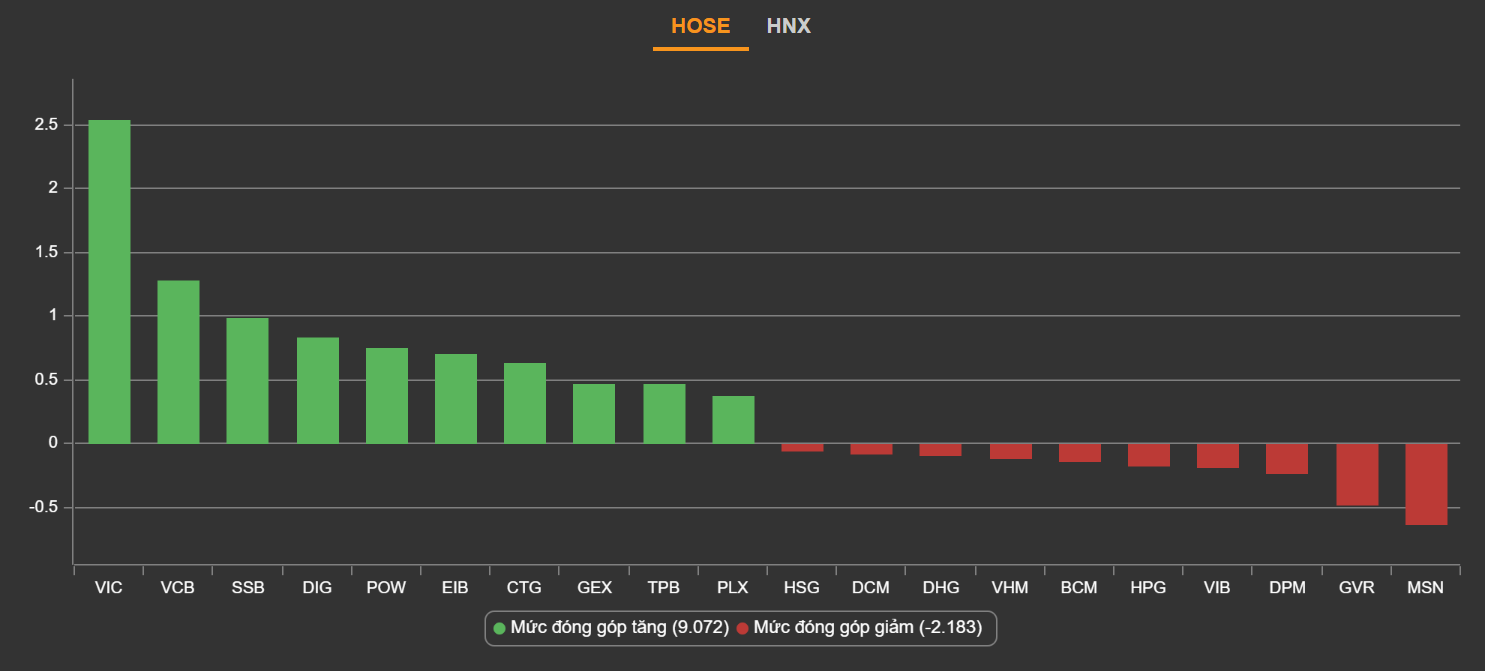The height and width of the screenshot is (671, 1485).
Task: Click the red MSN bar
Action: [1426, 484]
